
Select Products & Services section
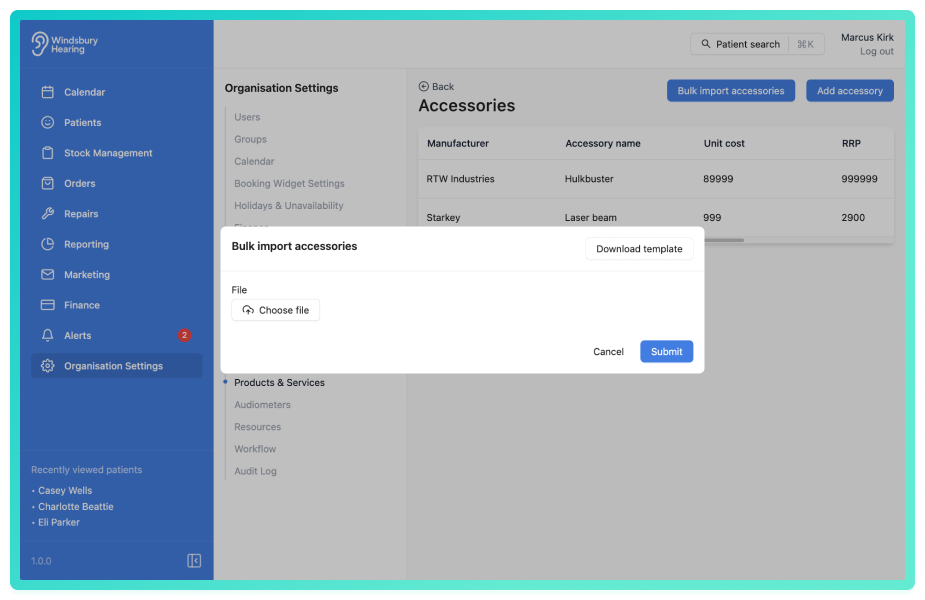(279, 382)
